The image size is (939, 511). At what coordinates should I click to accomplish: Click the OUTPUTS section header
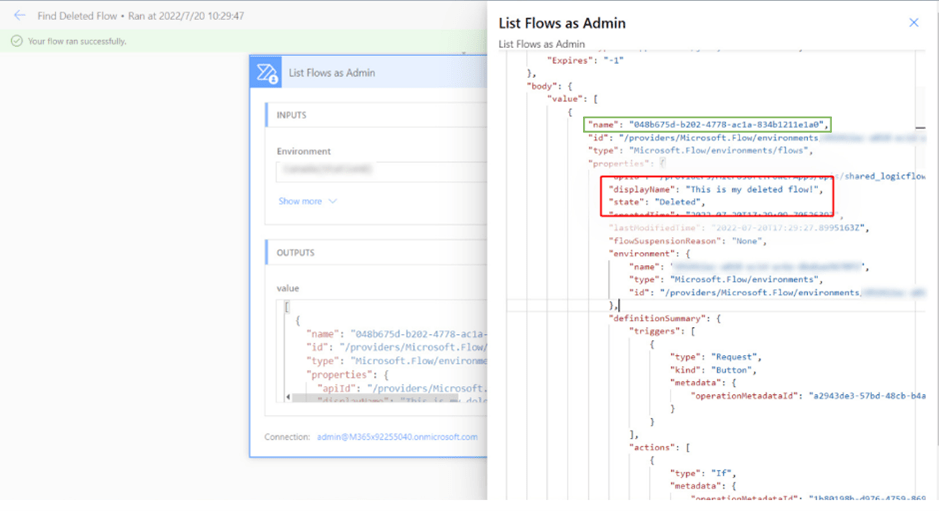pos(295,253)
